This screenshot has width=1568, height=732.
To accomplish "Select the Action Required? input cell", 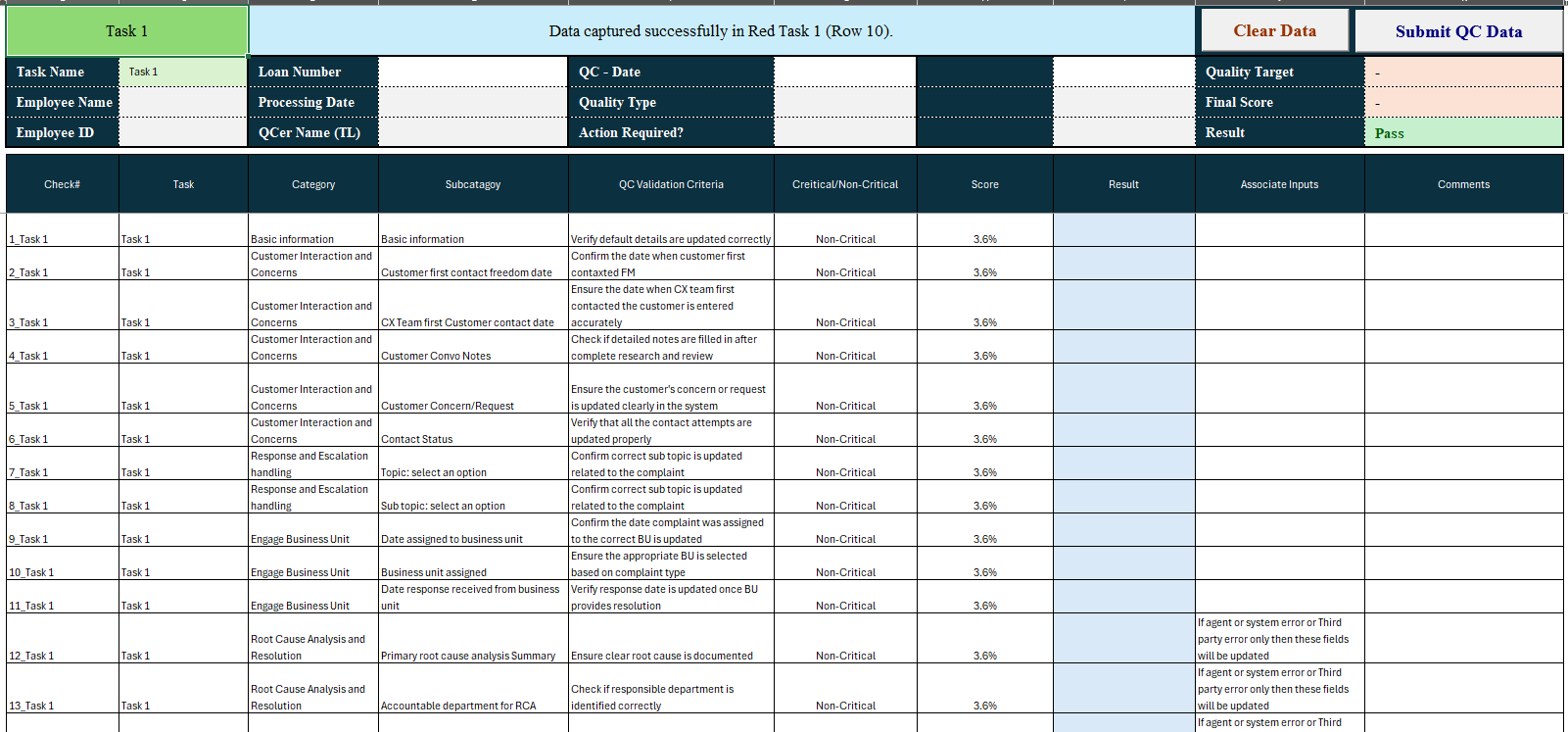I will (845, 132).
